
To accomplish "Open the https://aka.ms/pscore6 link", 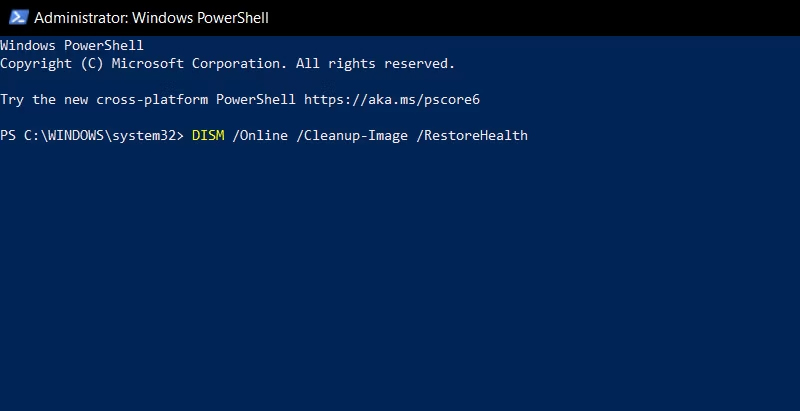I will (x=392, y=99).
